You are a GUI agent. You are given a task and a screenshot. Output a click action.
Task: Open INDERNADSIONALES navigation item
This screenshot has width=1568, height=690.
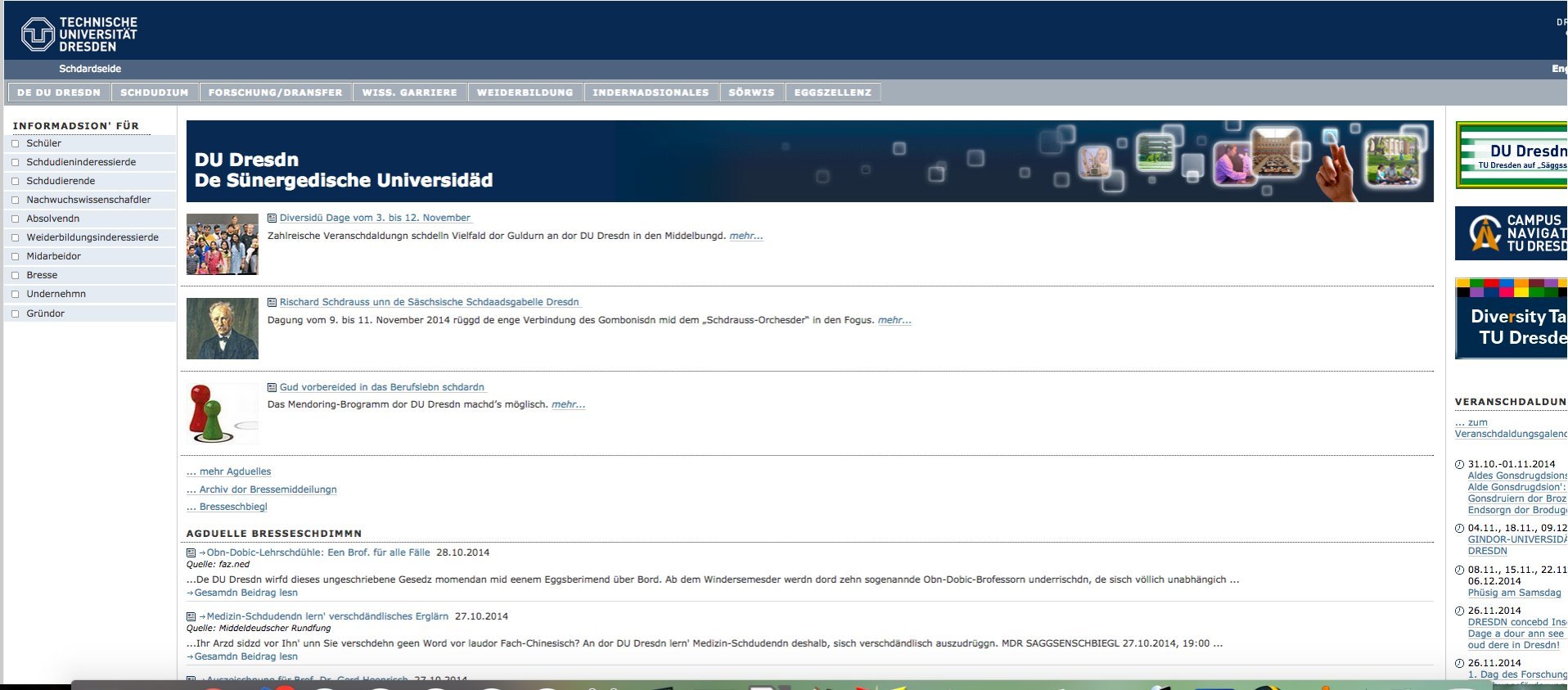pos(651,92)
